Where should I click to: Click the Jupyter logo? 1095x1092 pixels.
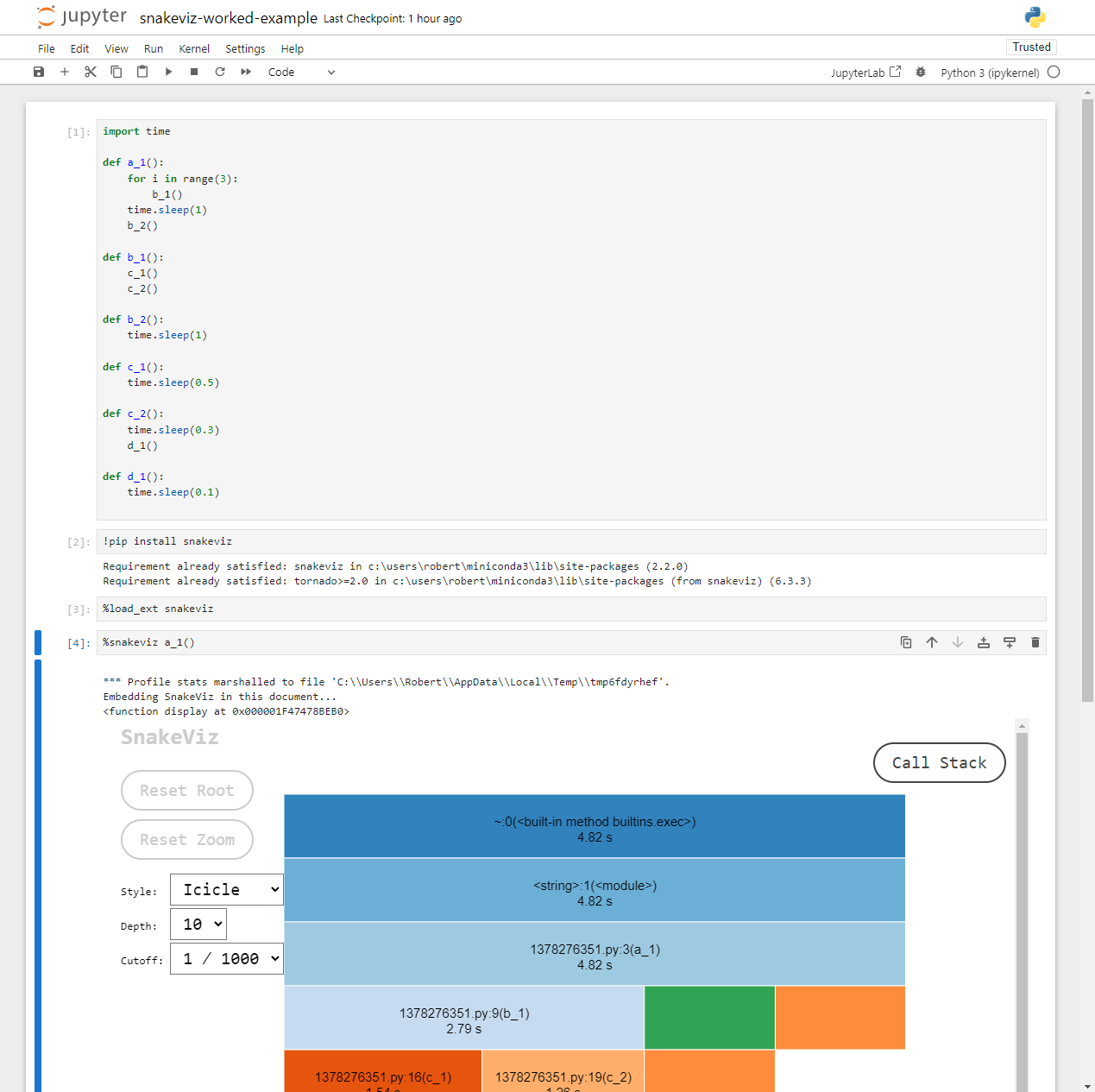82,17
